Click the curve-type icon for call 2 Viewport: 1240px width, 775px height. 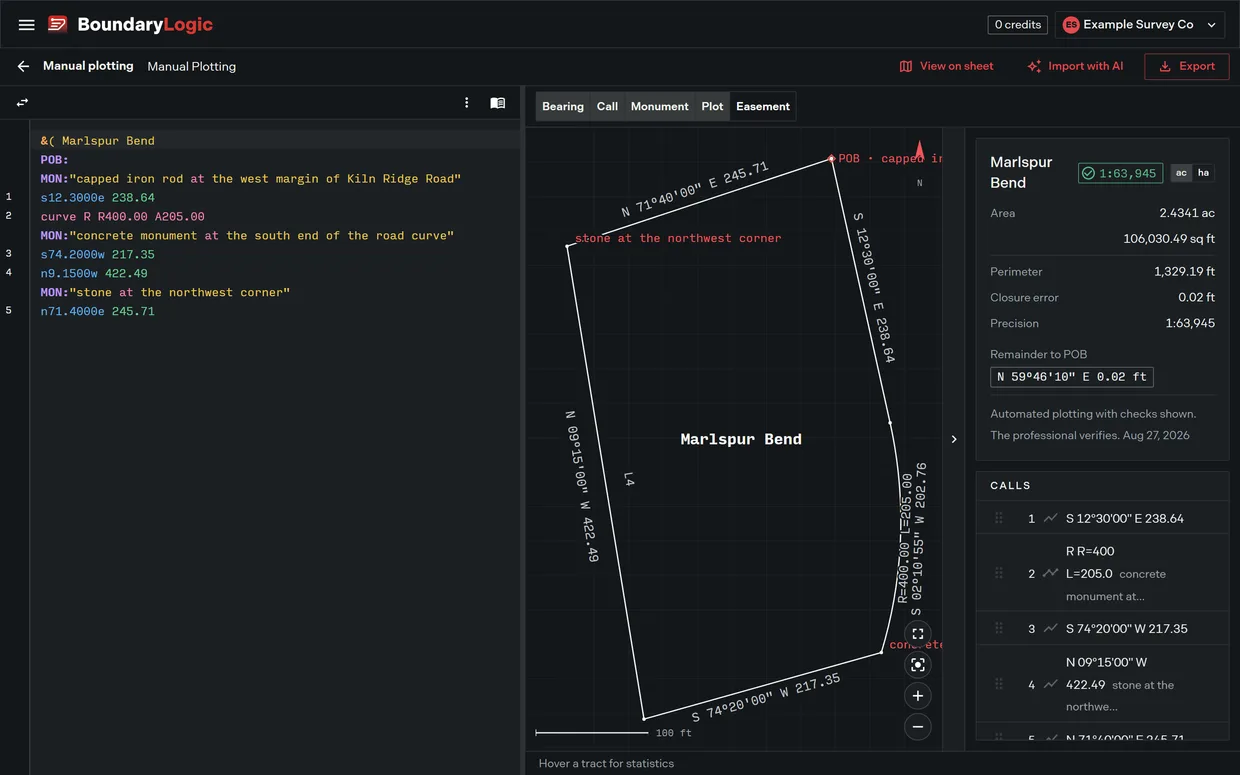coord(1050,573)
